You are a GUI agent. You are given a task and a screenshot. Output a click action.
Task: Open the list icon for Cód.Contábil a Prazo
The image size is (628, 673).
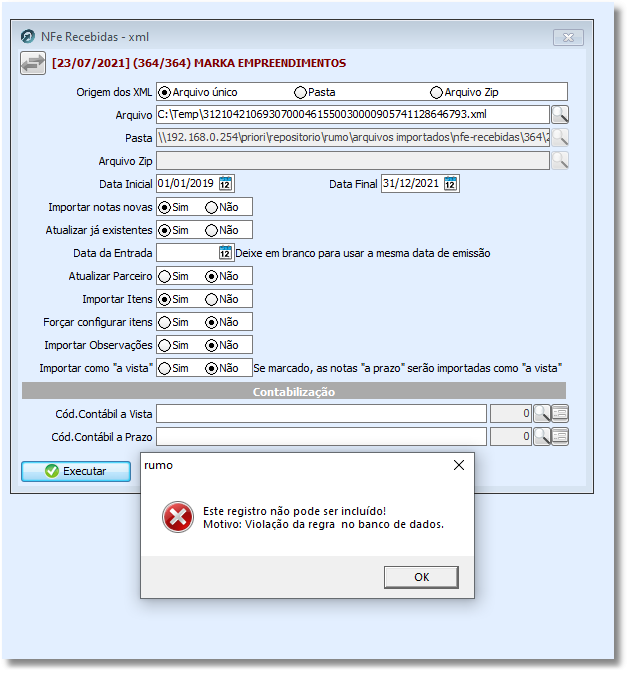pos(560,437)
